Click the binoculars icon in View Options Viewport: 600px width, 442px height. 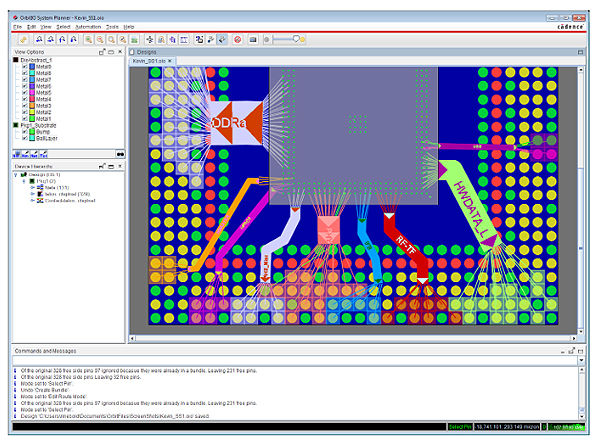click(x=119, y=154)
